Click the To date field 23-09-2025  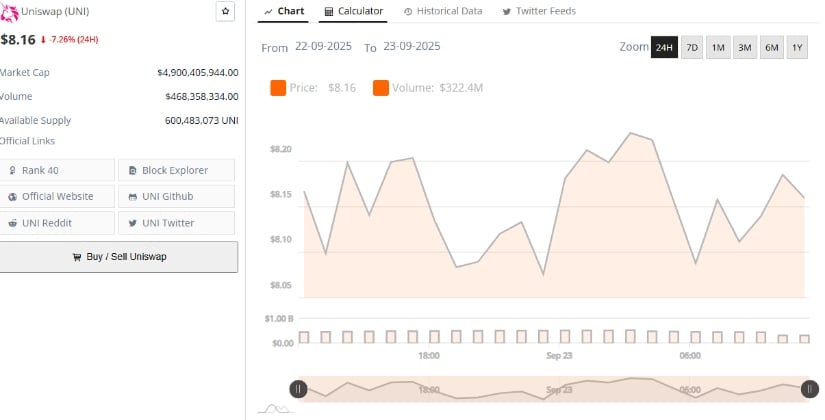[x=411, y=46]
